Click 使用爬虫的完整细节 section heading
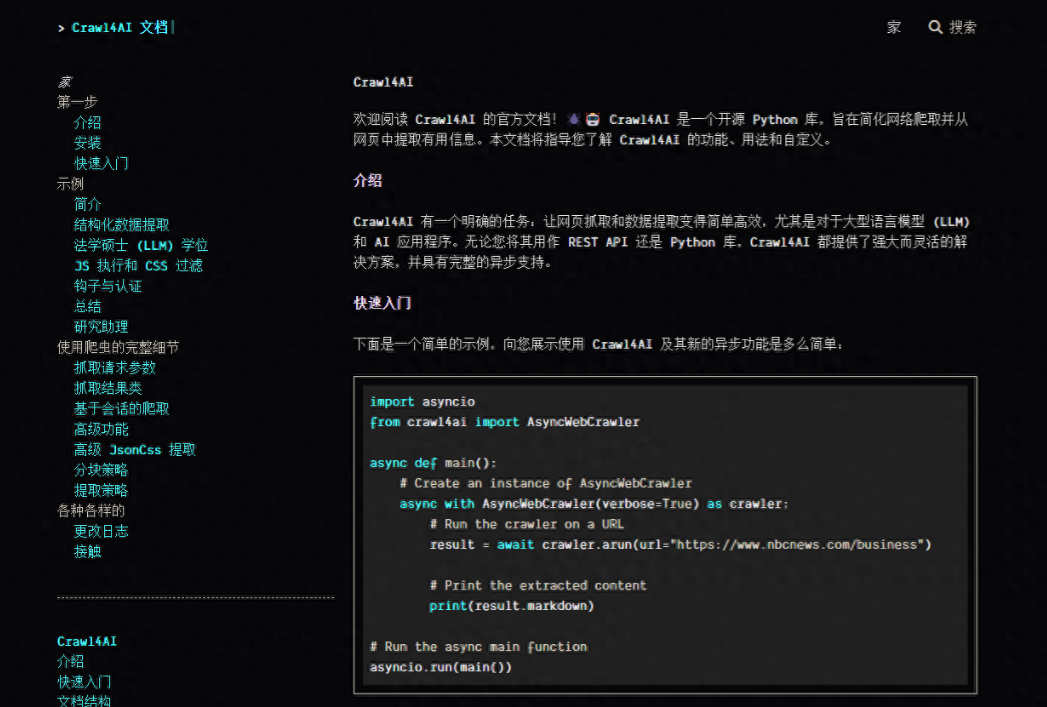 click(x=118, y=347)
